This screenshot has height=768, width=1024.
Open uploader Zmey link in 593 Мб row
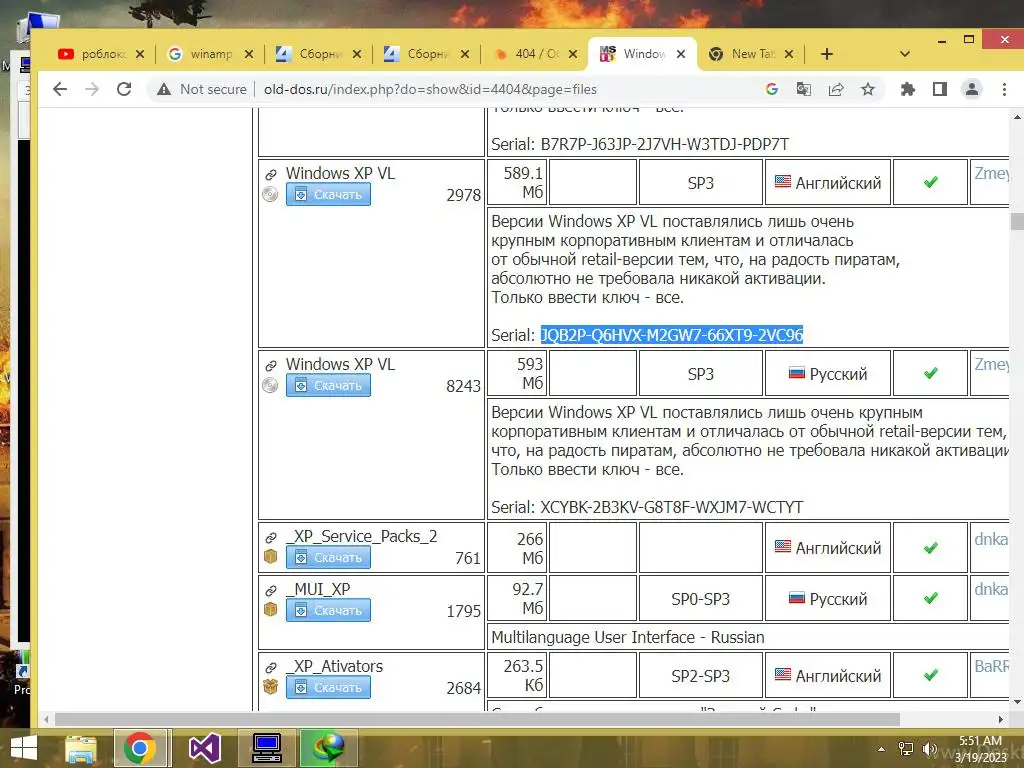coord(991,364)
